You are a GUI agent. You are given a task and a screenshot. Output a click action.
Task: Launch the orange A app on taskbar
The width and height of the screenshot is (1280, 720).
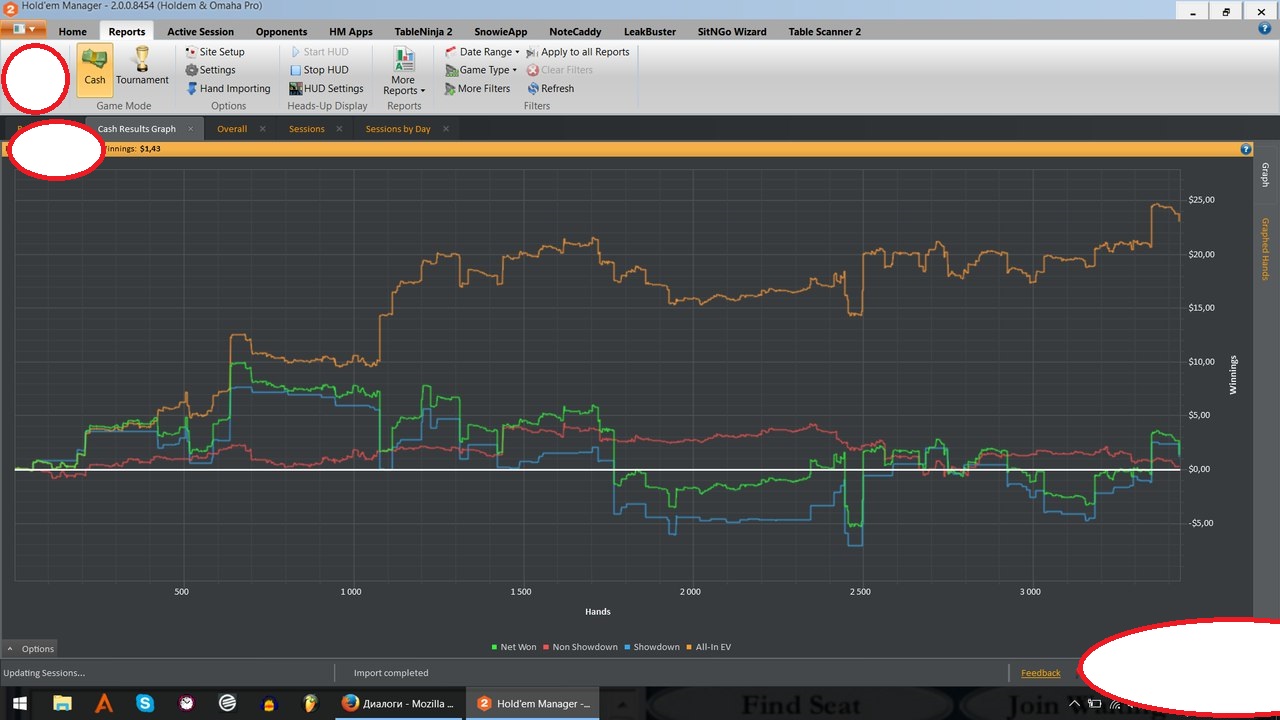[x=103, y=704]
